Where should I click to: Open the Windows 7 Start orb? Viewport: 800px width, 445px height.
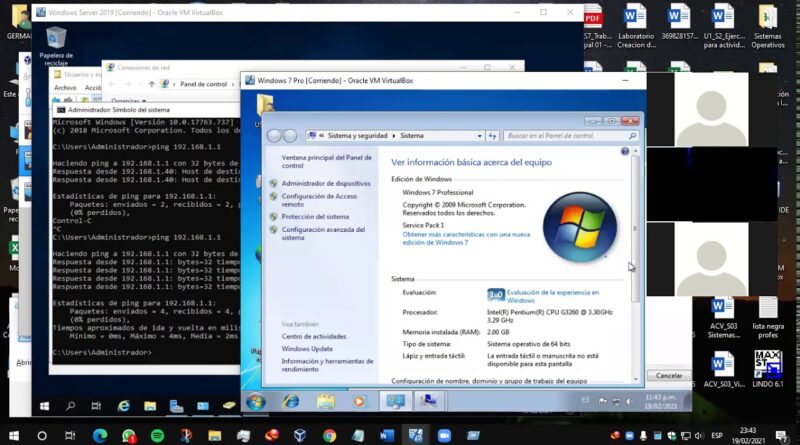(x=255, y=402)
